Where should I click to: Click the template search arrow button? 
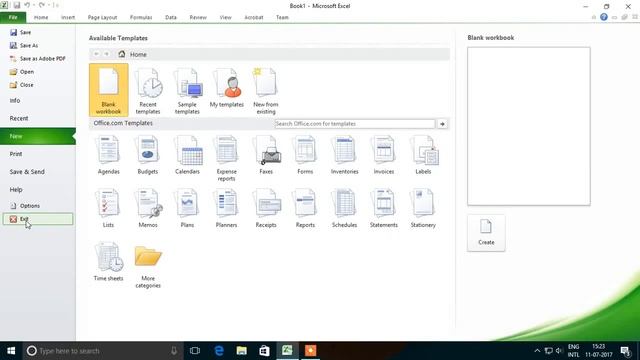[442, 124]
